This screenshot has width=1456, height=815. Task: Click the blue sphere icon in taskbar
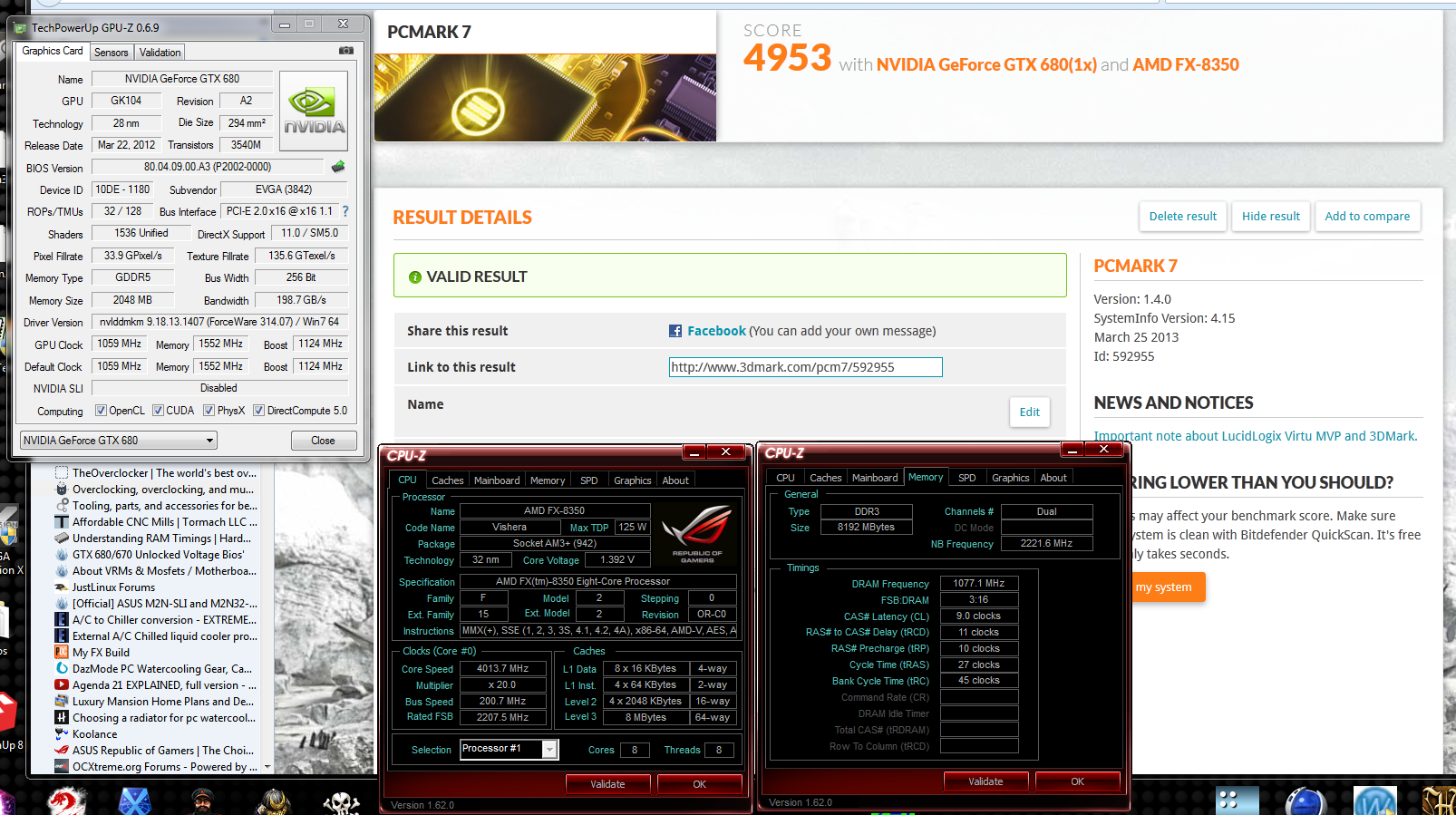[1306, 801]
